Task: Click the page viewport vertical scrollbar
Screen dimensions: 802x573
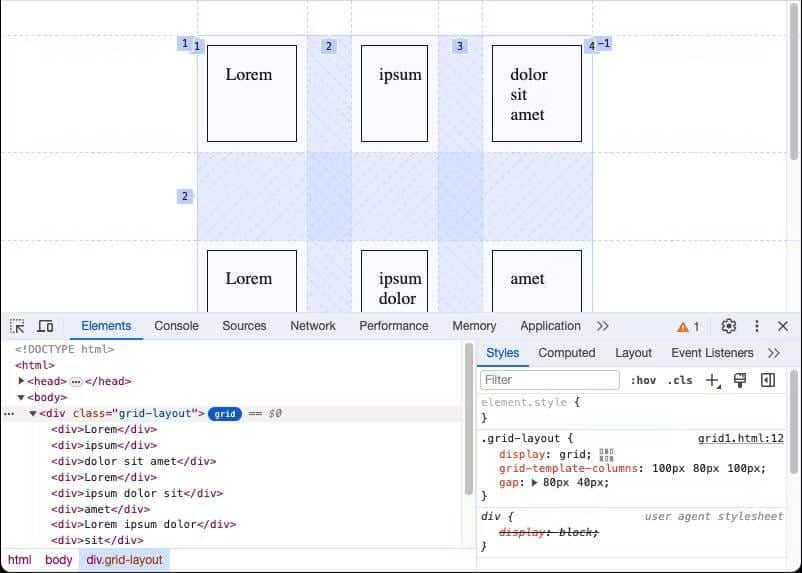Action: pos(794,82)
